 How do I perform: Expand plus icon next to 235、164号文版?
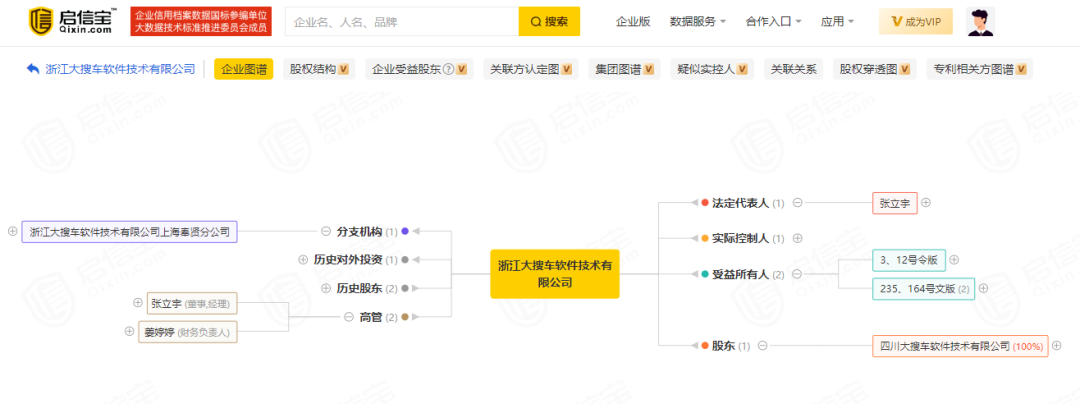pos(984,288)
